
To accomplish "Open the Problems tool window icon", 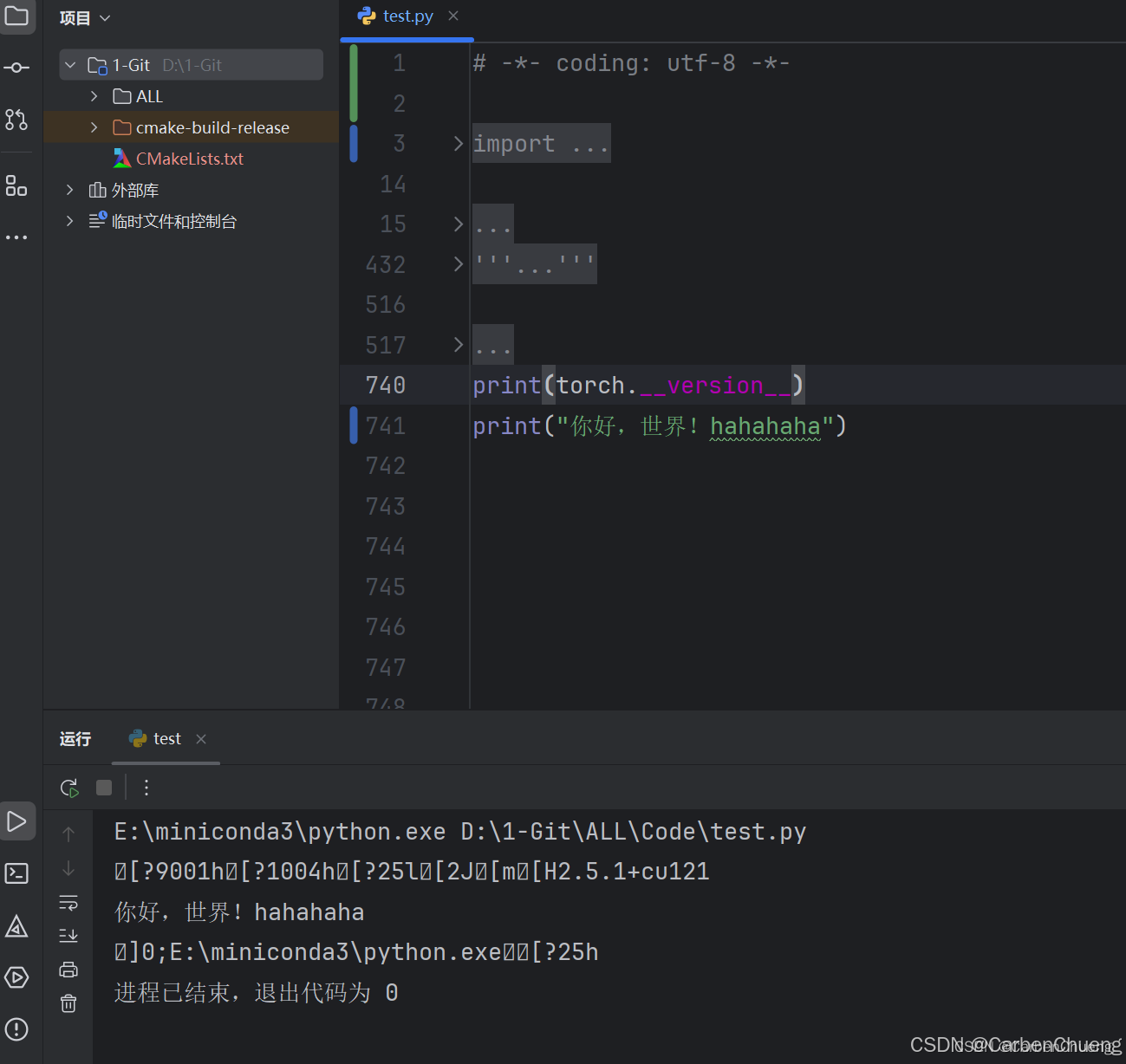I will coord(16,1029).
